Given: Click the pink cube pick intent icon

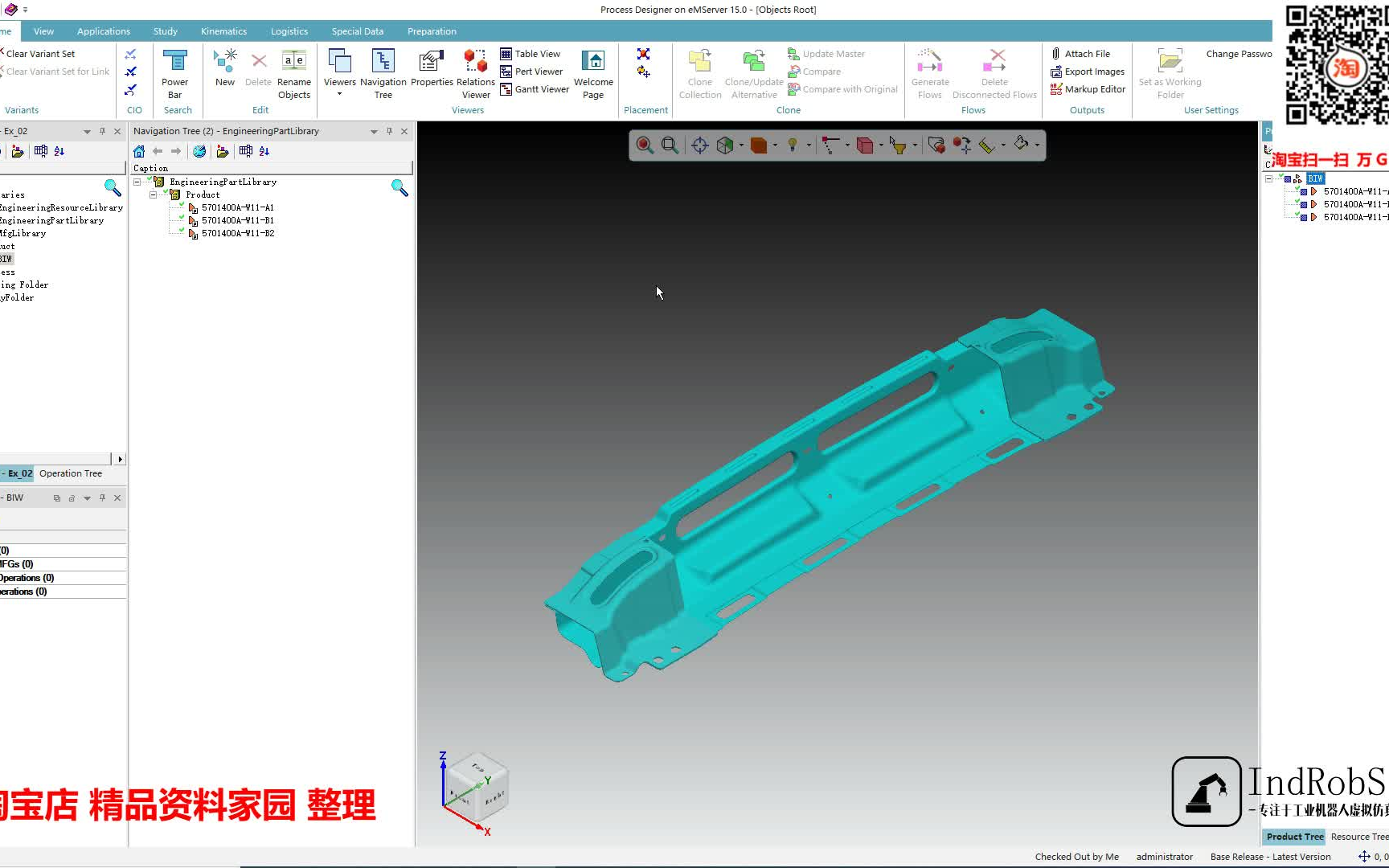Looking at the screenshot, I should [865, 145].
